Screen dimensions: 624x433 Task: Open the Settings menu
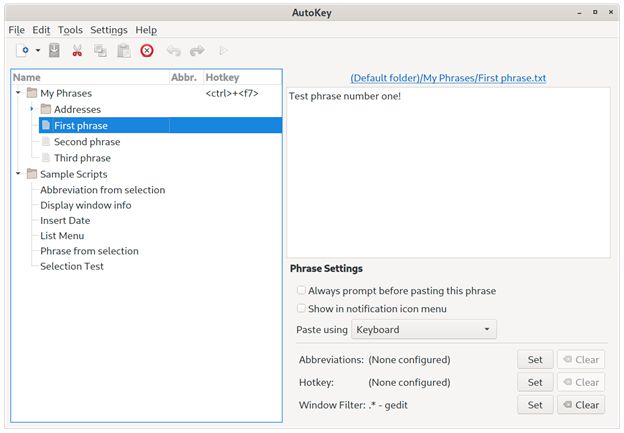click(109, 30)
